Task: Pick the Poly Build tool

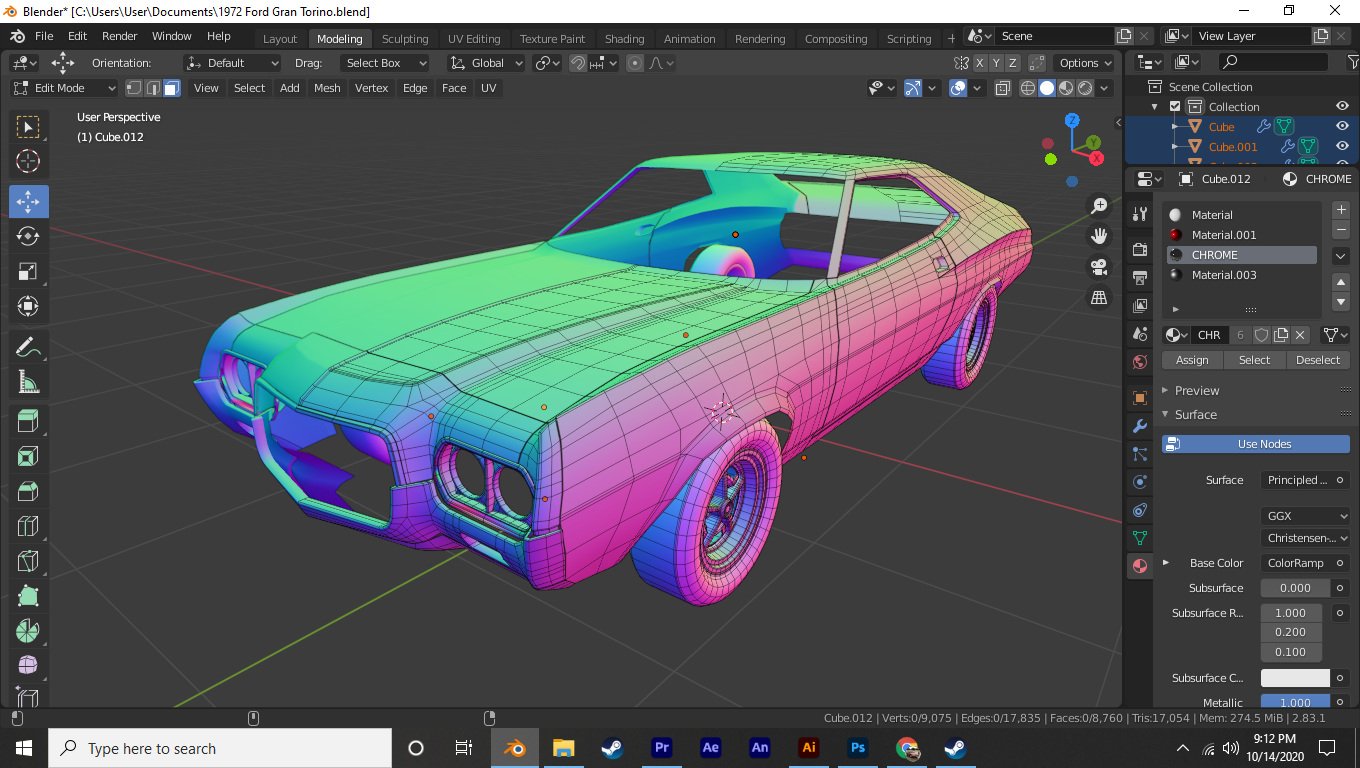Action: coord(28,596)
